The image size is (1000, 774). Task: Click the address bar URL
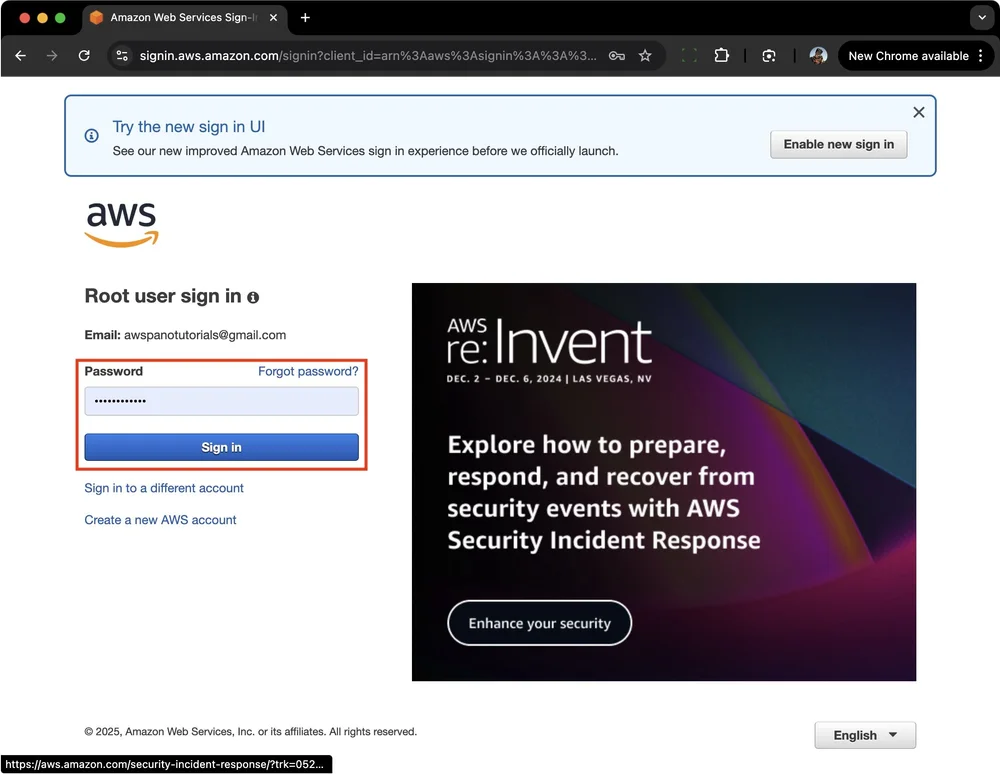368,55
